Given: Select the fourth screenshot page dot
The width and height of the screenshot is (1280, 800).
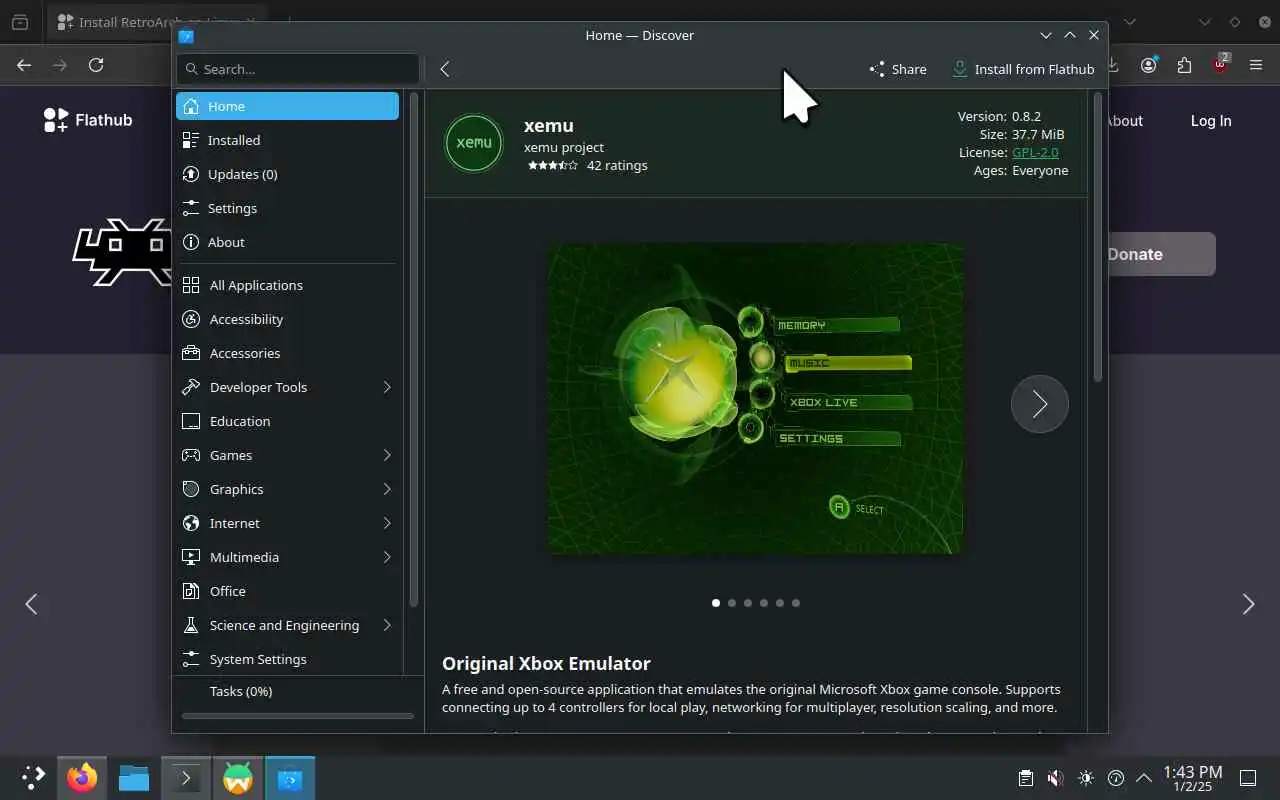Looking at the screenshot, I should pyautogui.click(x=764, y=603).
